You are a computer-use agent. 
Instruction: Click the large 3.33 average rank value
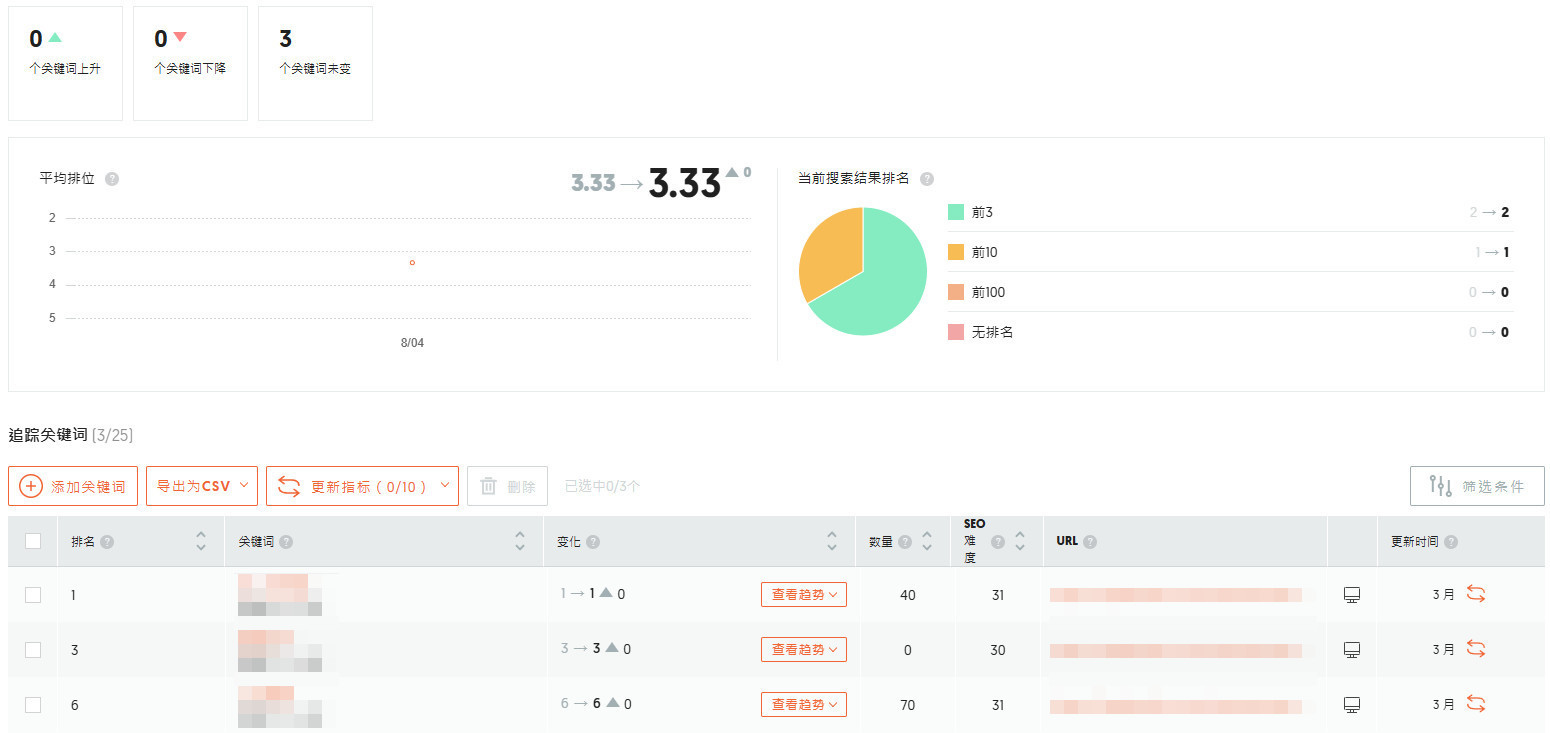[685, 183]
